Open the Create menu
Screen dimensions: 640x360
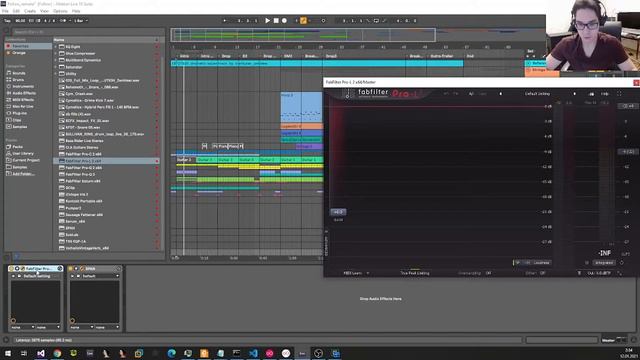30,11
